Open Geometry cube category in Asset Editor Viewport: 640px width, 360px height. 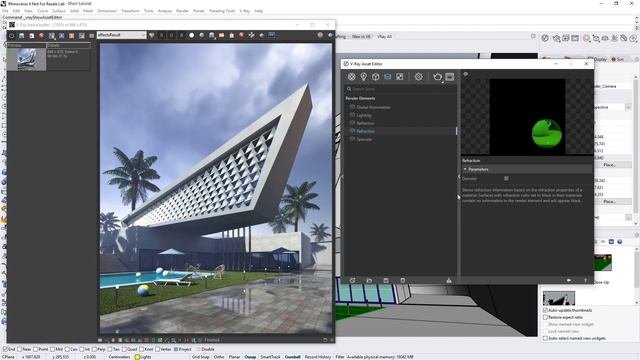point(376,77)
